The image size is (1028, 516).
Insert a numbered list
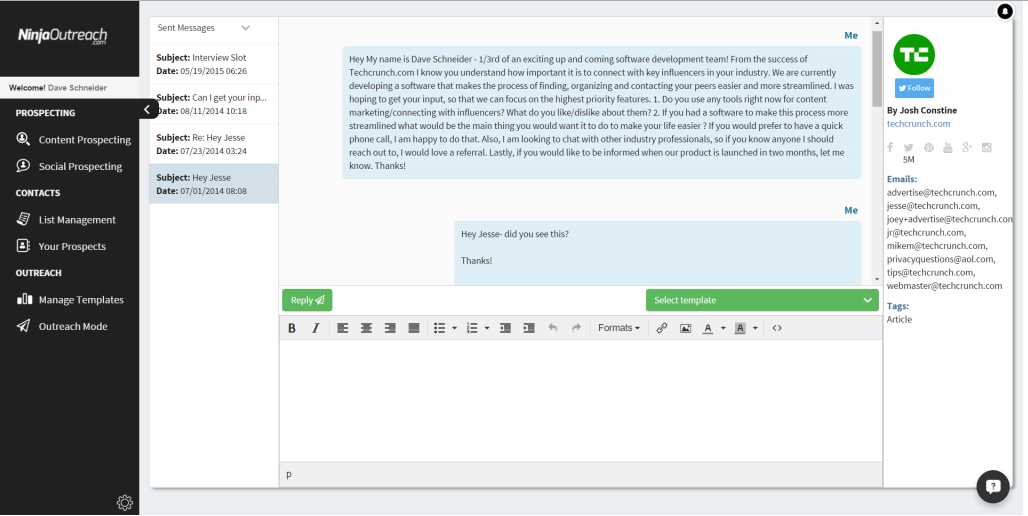(x=472, y=328)
